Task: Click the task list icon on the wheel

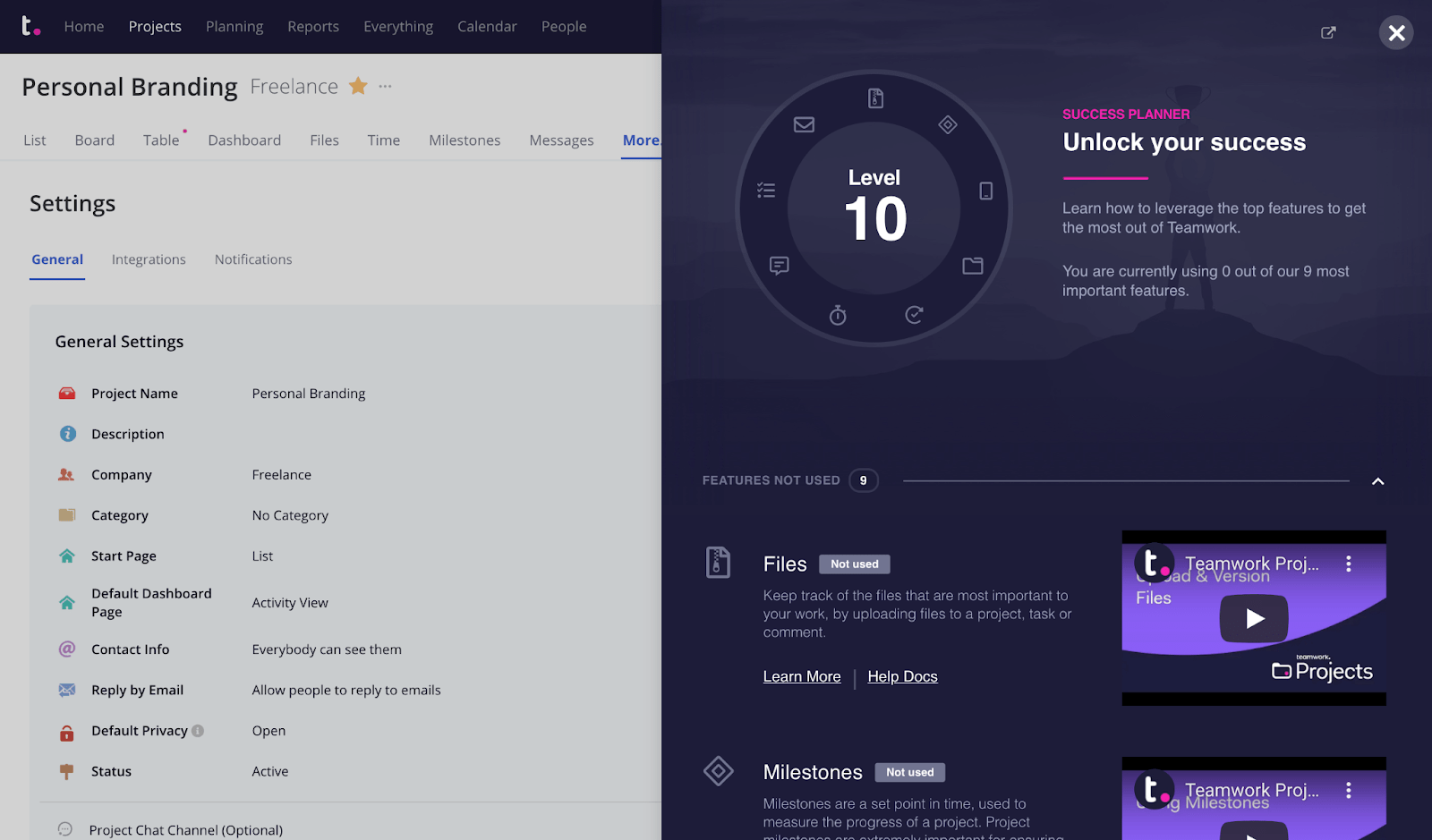Action: tap(766, 191)
